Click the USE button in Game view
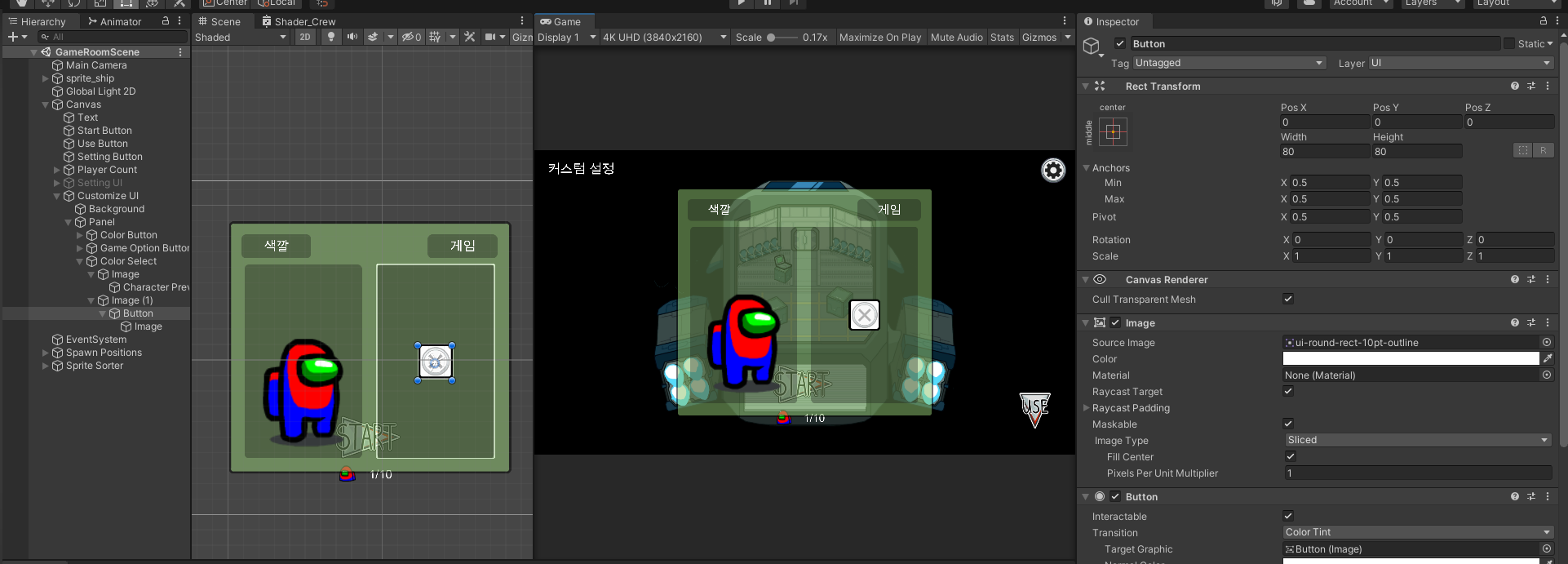This screenshot has height=564, width=1568. coord(1034,409)
